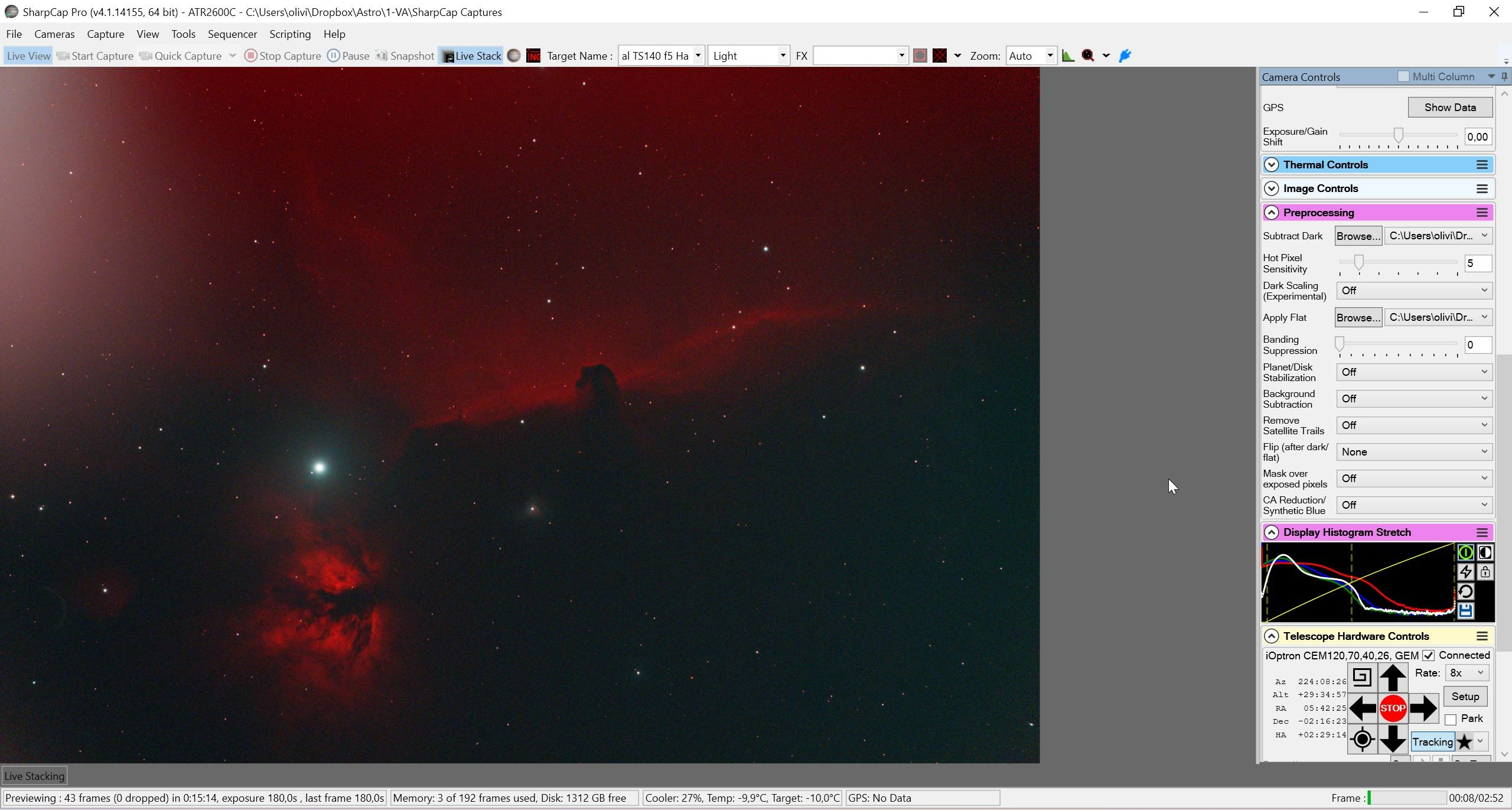Click the GPS Show Data button
This screenshot has height=810, width=1512.
[x=1450, y=108]
